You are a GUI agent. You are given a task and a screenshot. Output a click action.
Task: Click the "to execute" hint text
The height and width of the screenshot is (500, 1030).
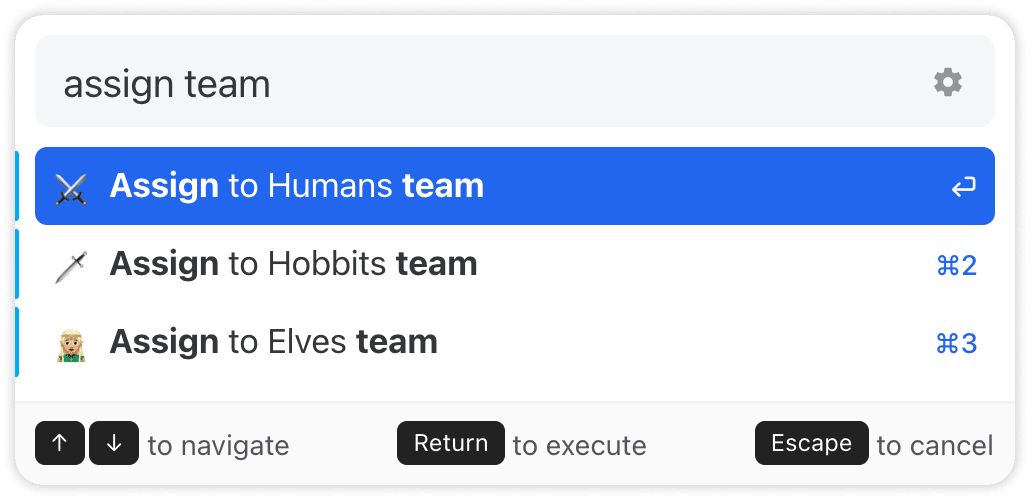pos(579,445)
